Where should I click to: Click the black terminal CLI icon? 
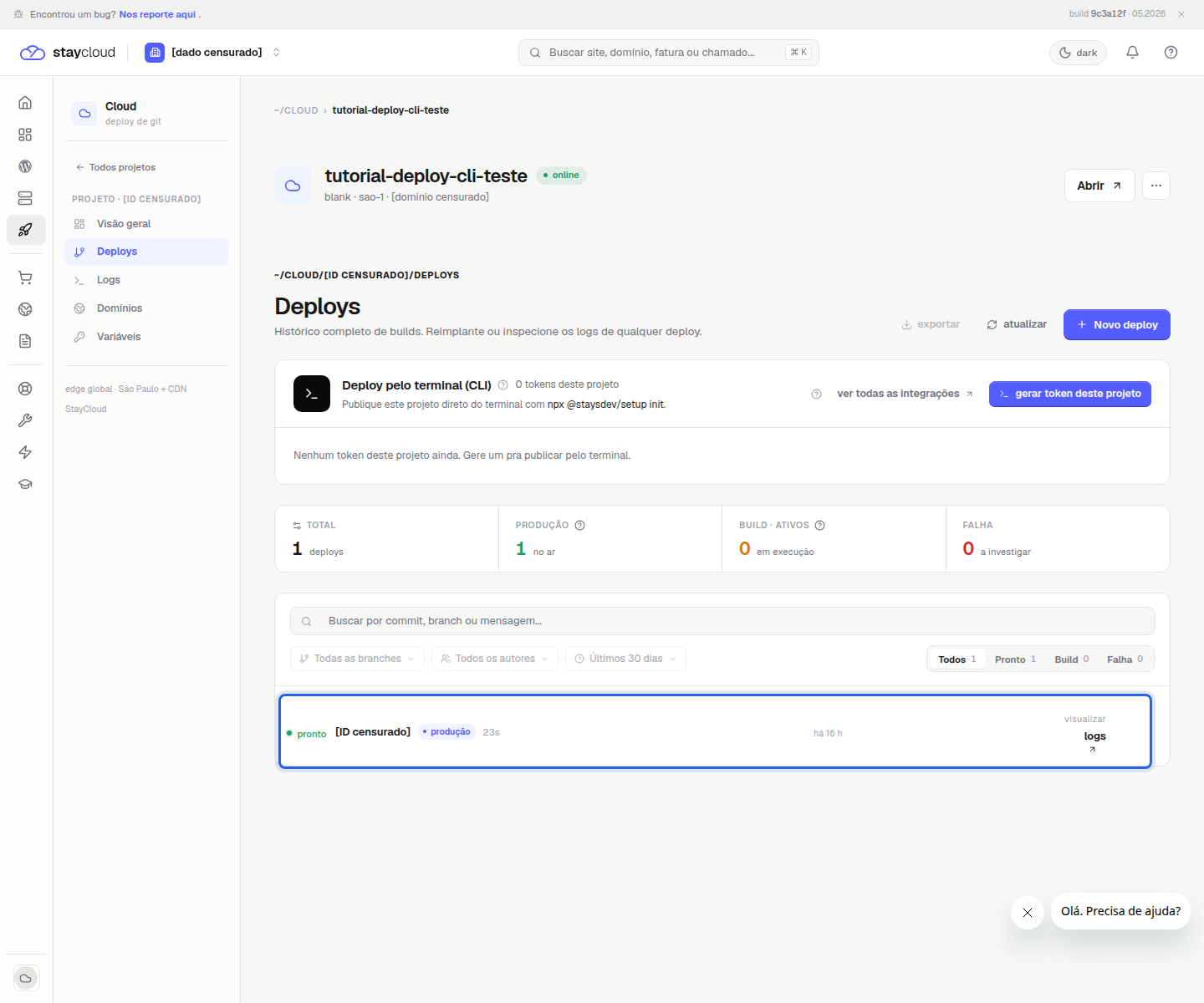(312, 394)
